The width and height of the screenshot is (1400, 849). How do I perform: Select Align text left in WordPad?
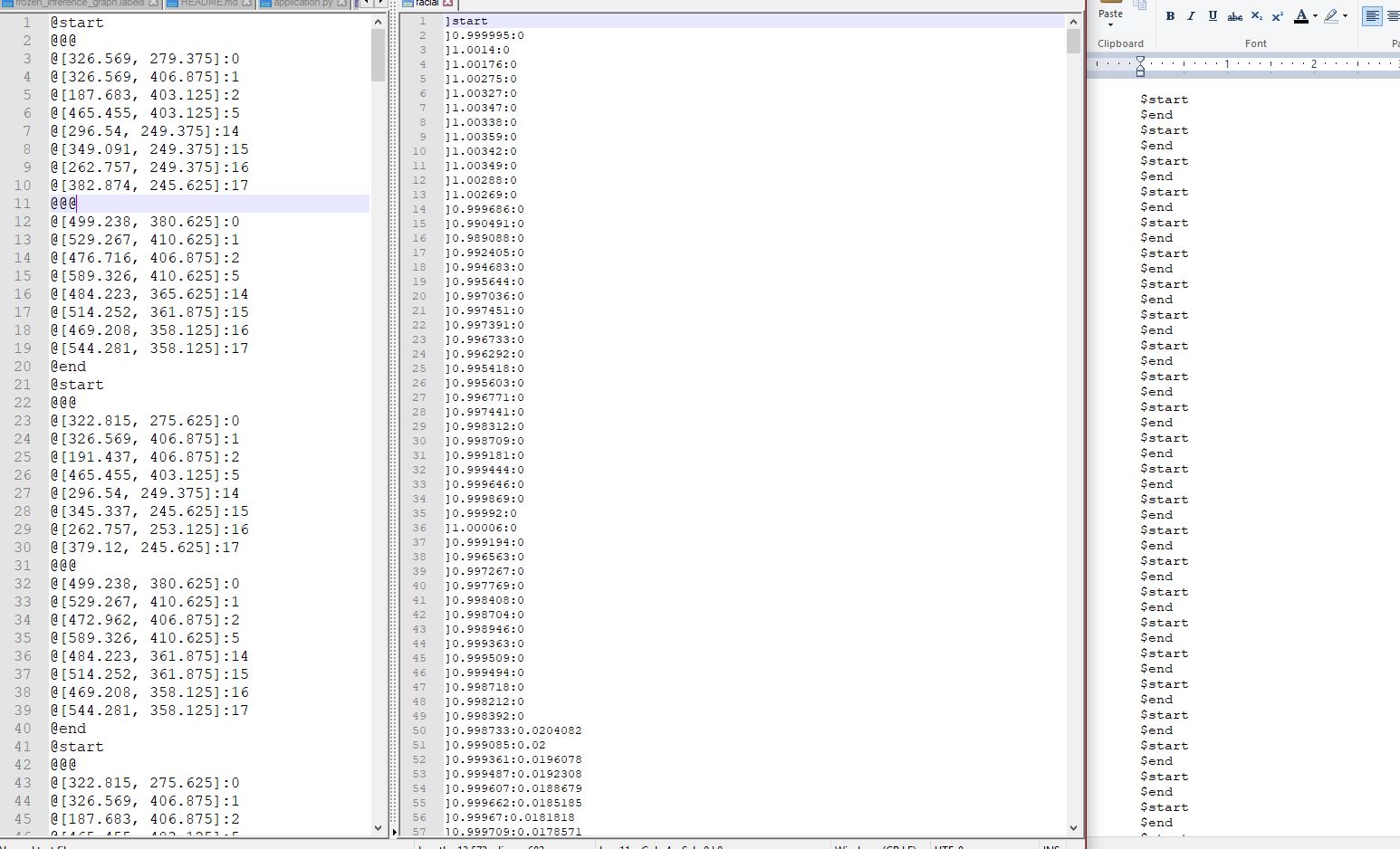(1373, 16)
